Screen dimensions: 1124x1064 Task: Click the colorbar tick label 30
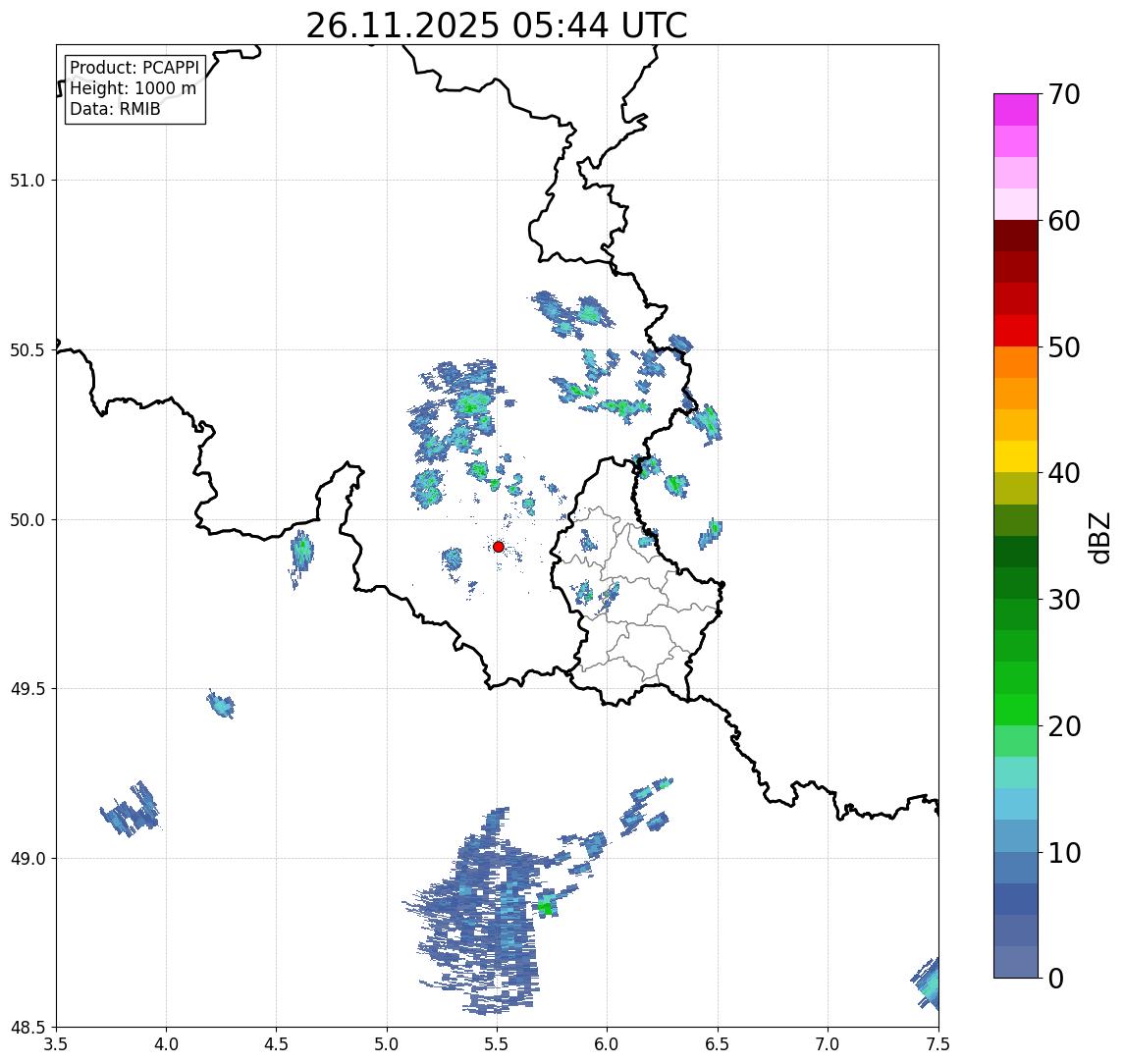click(x=1064, y=600)
